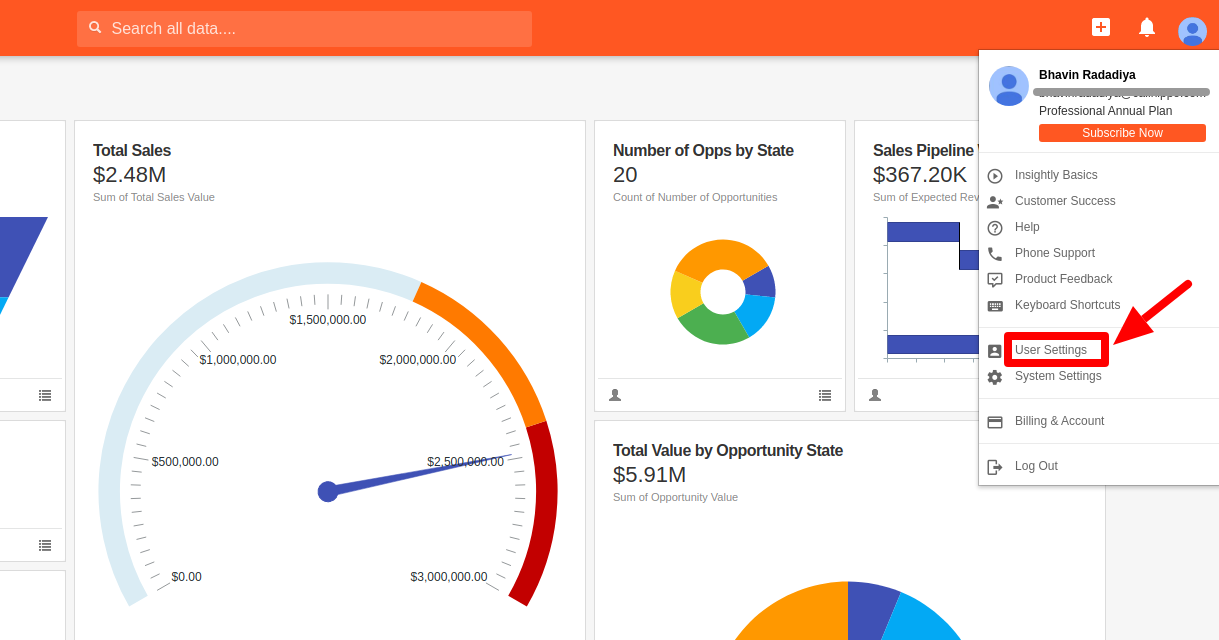1219x640 pixels.
Task: Open User Settings
Action: (x=1051, y=350)
